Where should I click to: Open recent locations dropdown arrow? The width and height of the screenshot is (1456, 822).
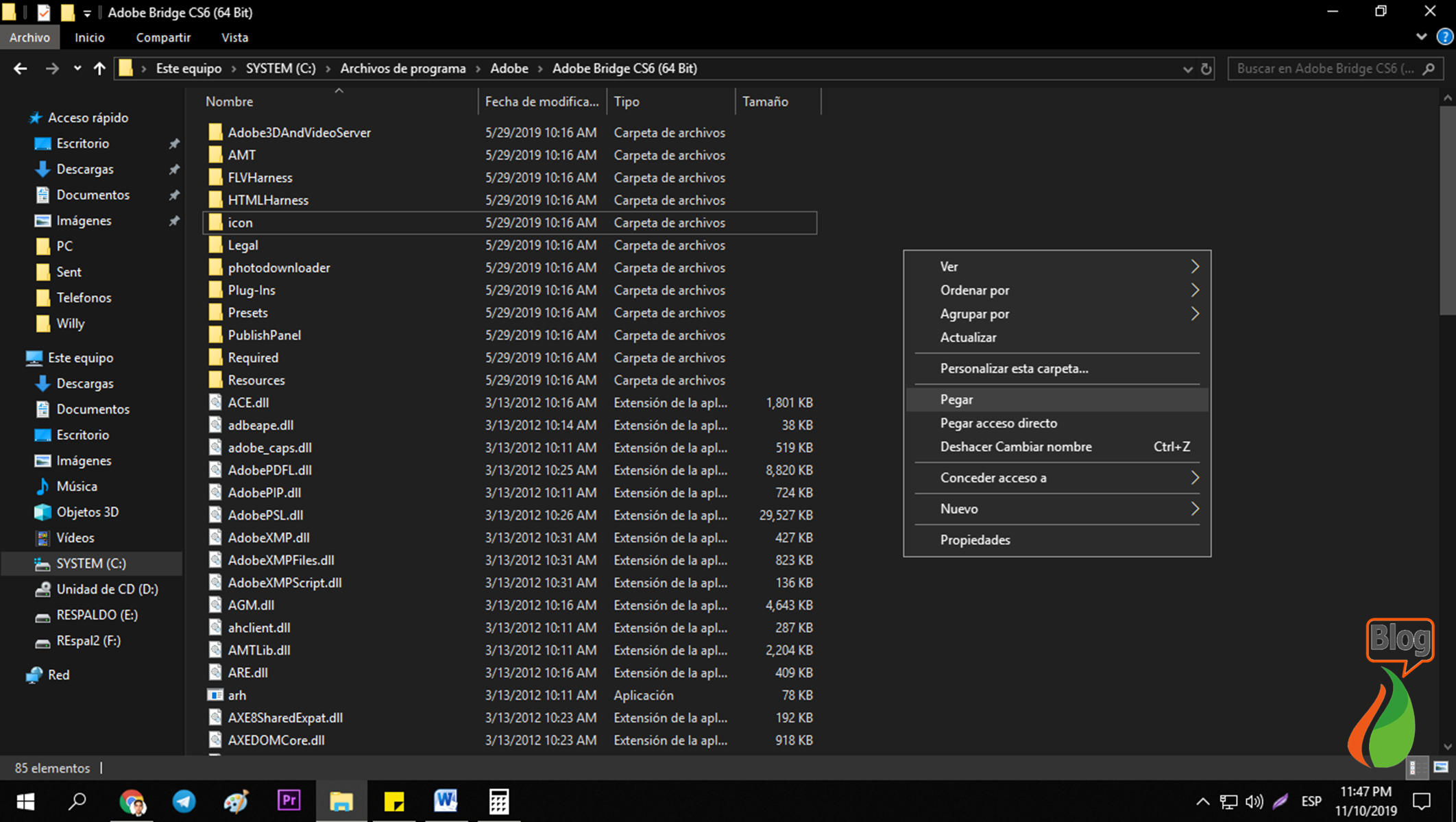click(77, 69)
